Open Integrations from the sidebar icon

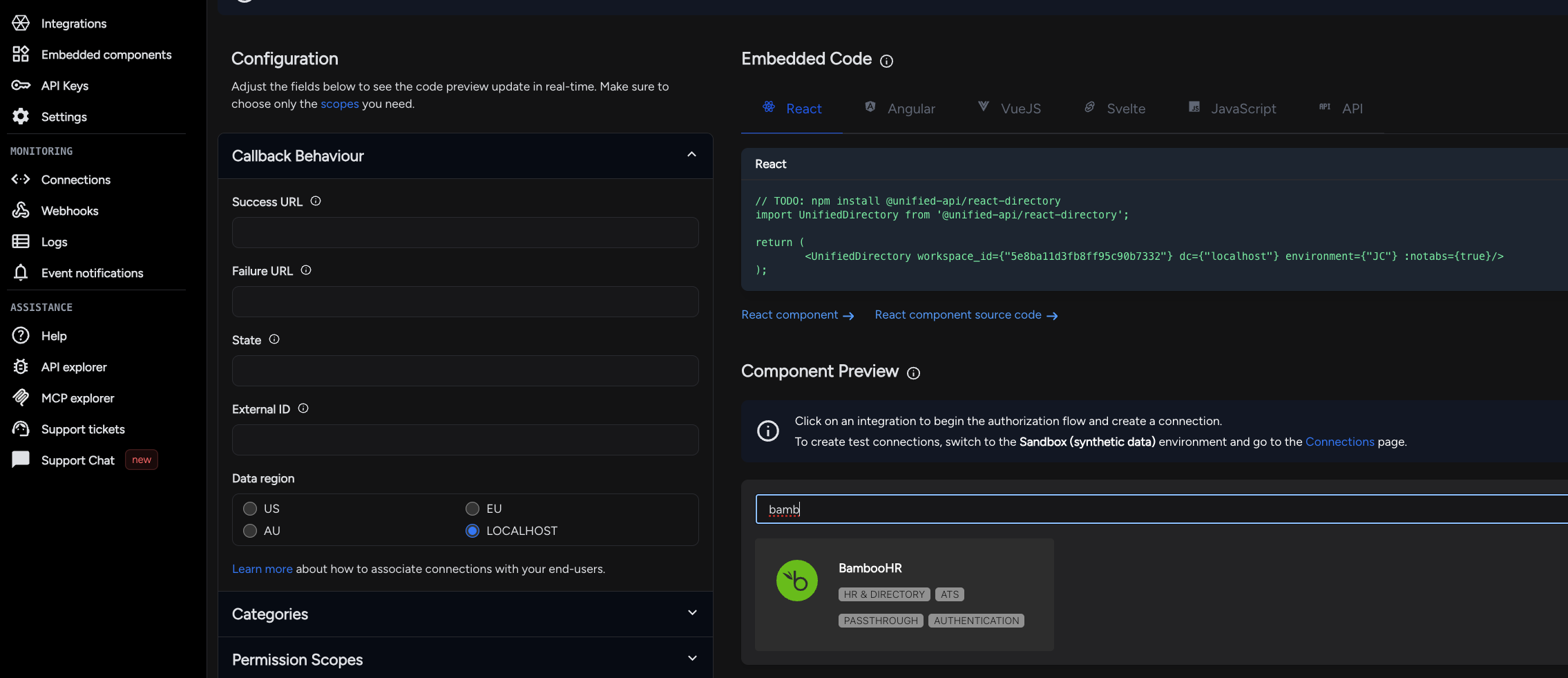click(x=21, y=23)
